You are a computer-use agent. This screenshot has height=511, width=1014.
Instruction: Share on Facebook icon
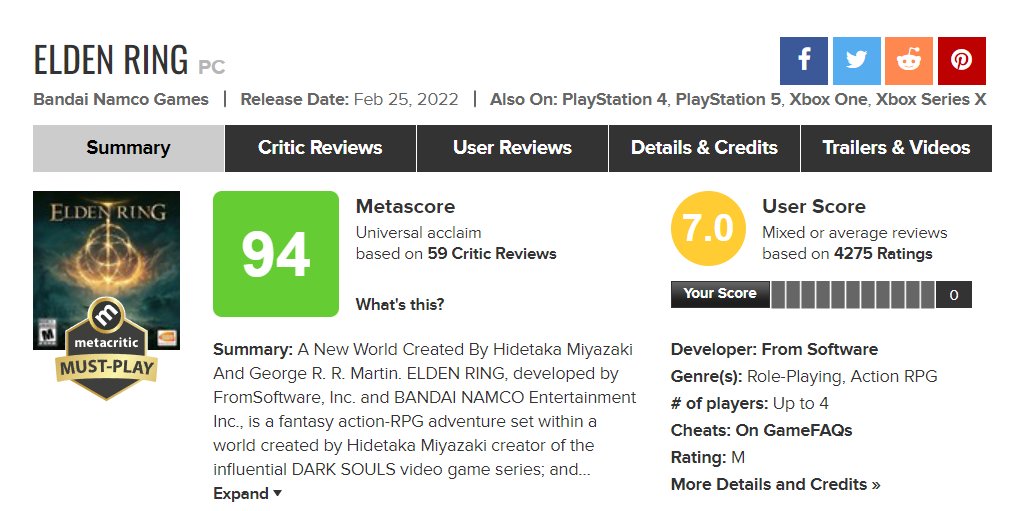click(x=803, y=61)
